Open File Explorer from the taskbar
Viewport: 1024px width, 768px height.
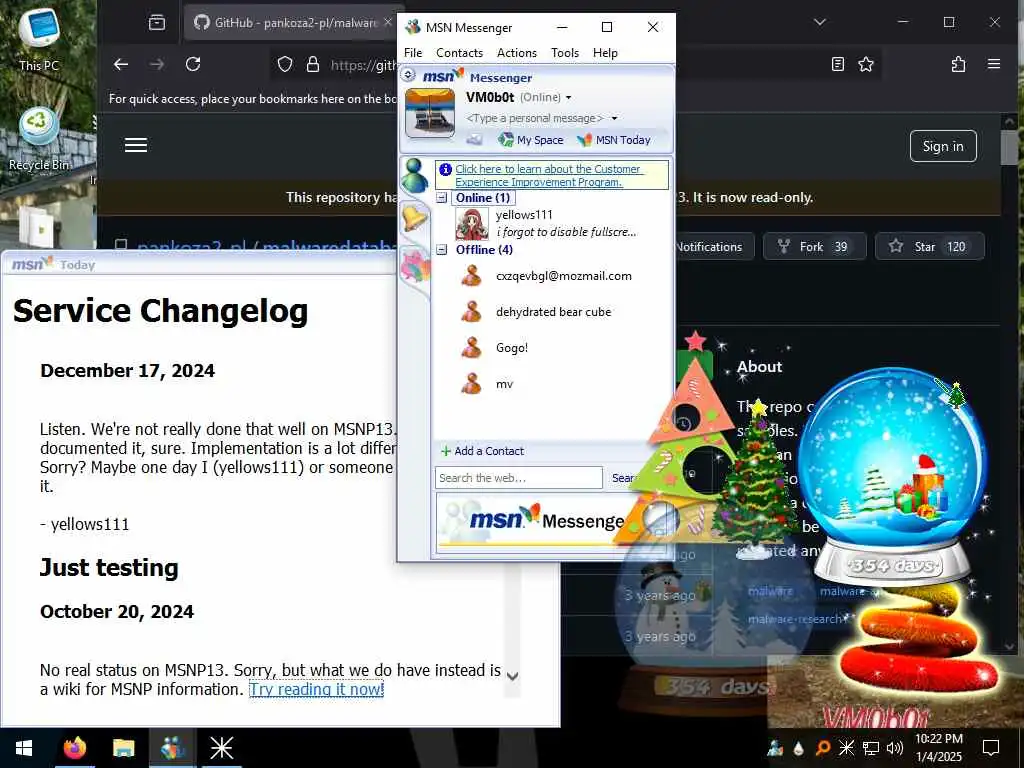point(123,748)
